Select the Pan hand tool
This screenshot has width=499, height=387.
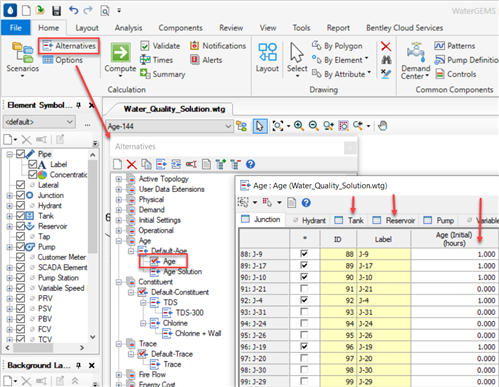click(383, 126)
